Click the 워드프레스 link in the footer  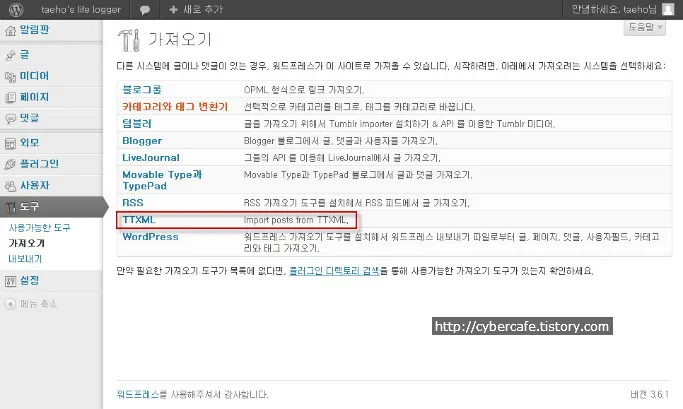[138, 395]
